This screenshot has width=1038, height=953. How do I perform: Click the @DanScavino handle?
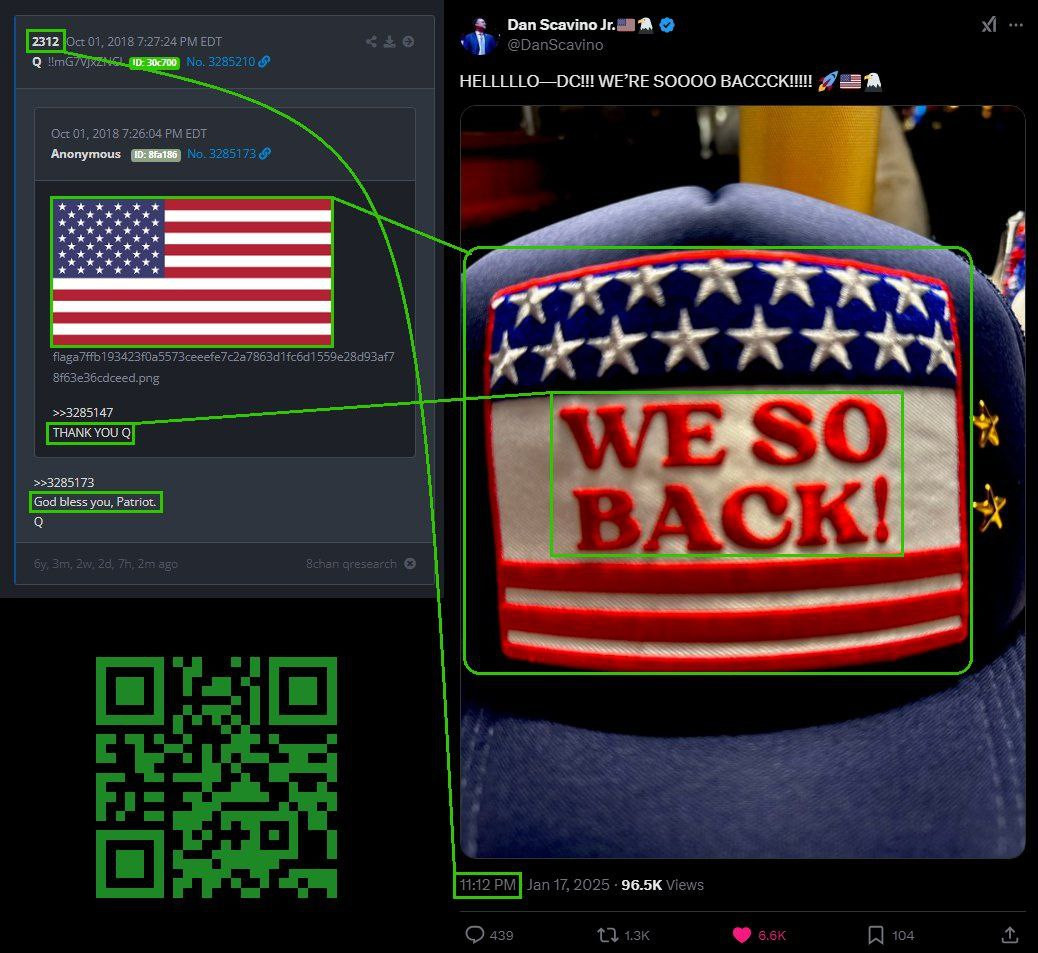[x=555, y=45]
